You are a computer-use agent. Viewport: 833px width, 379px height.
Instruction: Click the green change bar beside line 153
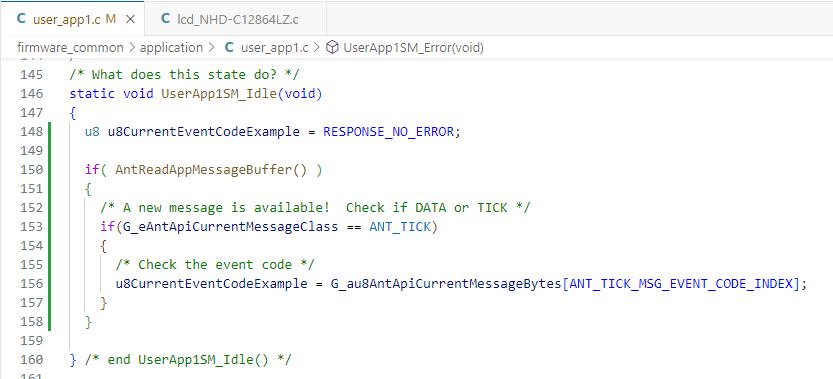coord(49,226)
